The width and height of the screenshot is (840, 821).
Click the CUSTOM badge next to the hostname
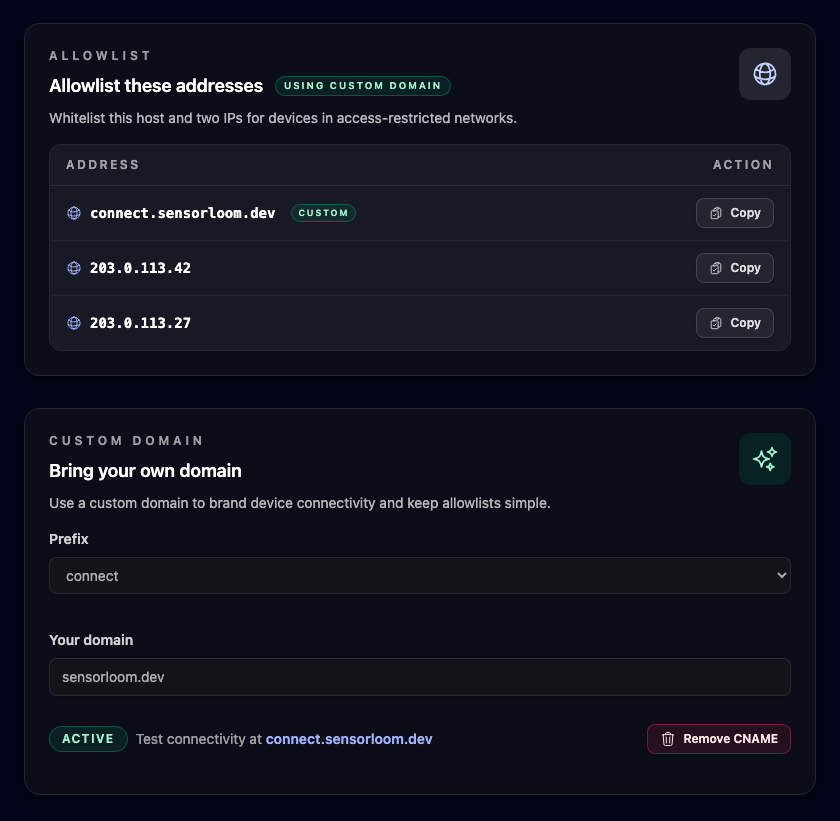[x=323, y=213]
